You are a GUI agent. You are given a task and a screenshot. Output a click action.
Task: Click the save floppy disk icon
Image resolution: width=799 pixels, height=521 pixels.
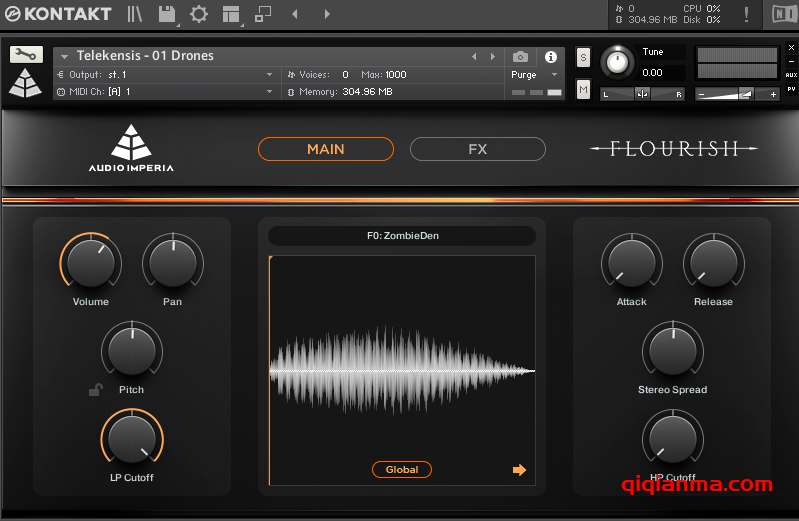click(167, 14)
